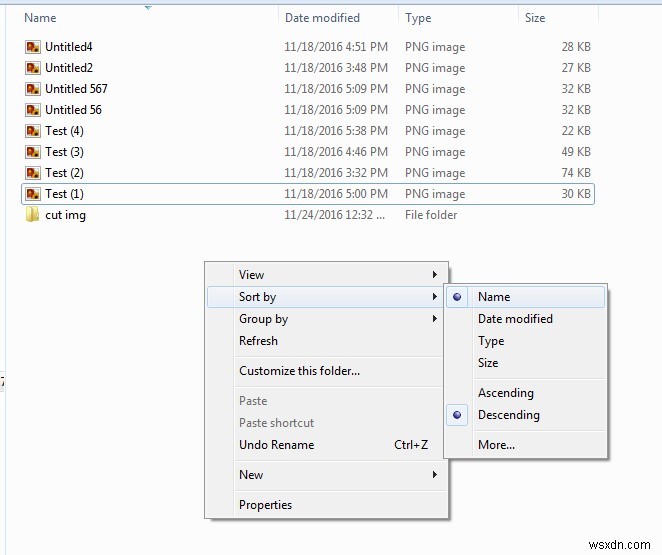Select the file name Test (2)

pos(64,173)
